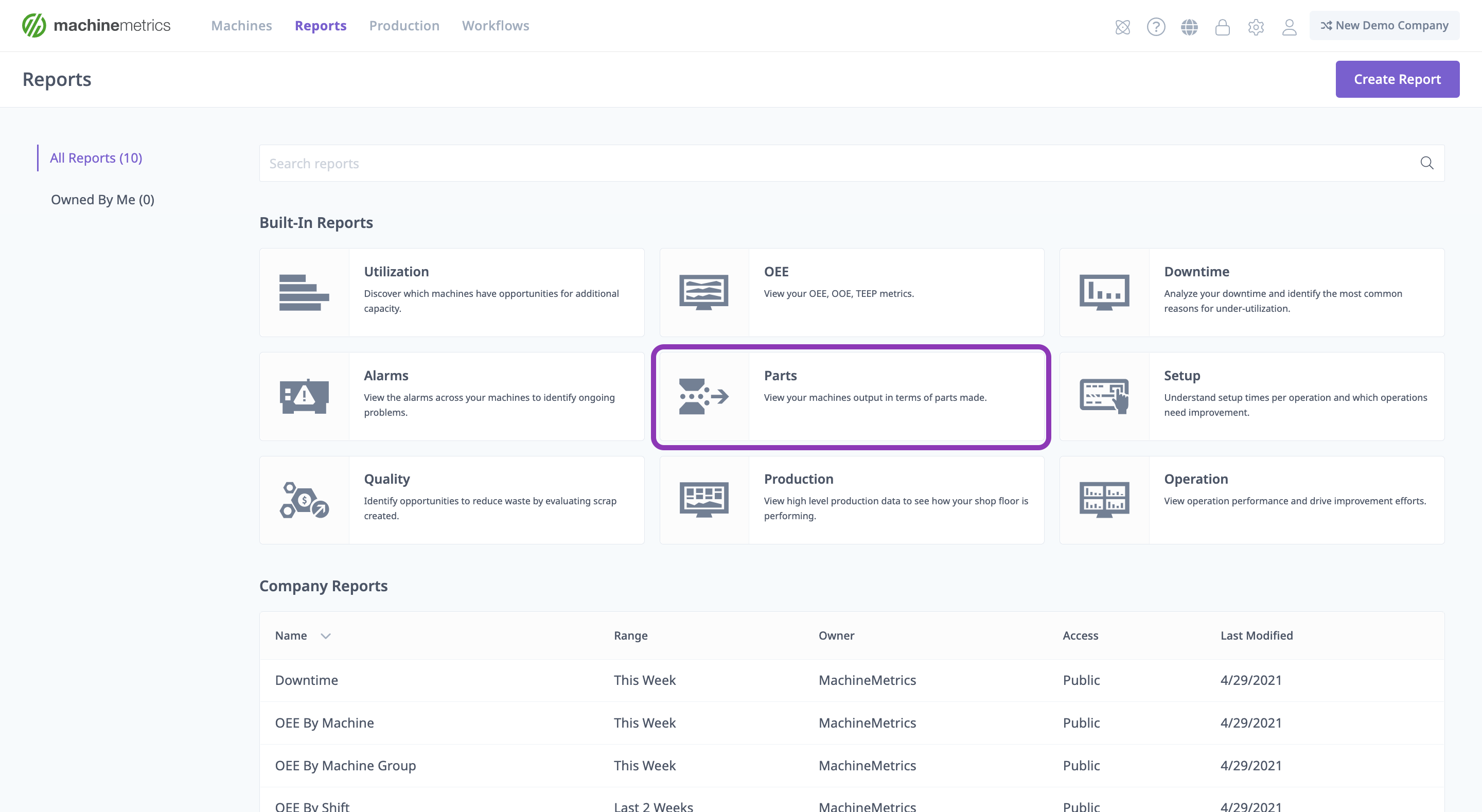Click the Operation report dashboard icon
Viewport: 1482px width, 812px height.
(1104, 500)
